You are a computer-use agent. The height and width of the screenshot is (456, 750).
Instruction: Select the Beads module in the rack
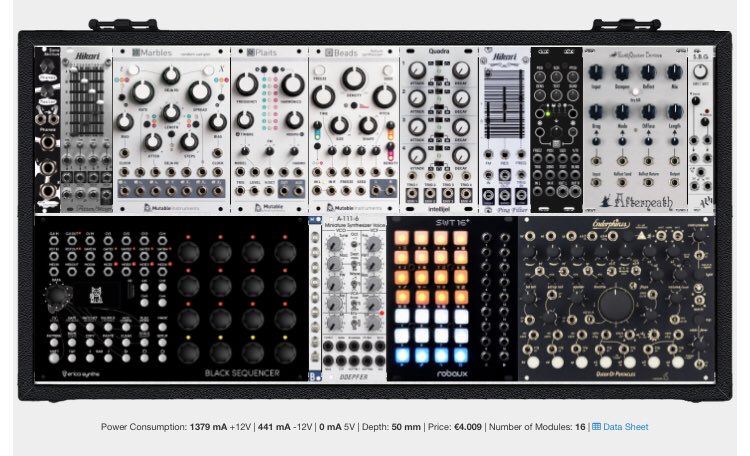pos(354,130)
